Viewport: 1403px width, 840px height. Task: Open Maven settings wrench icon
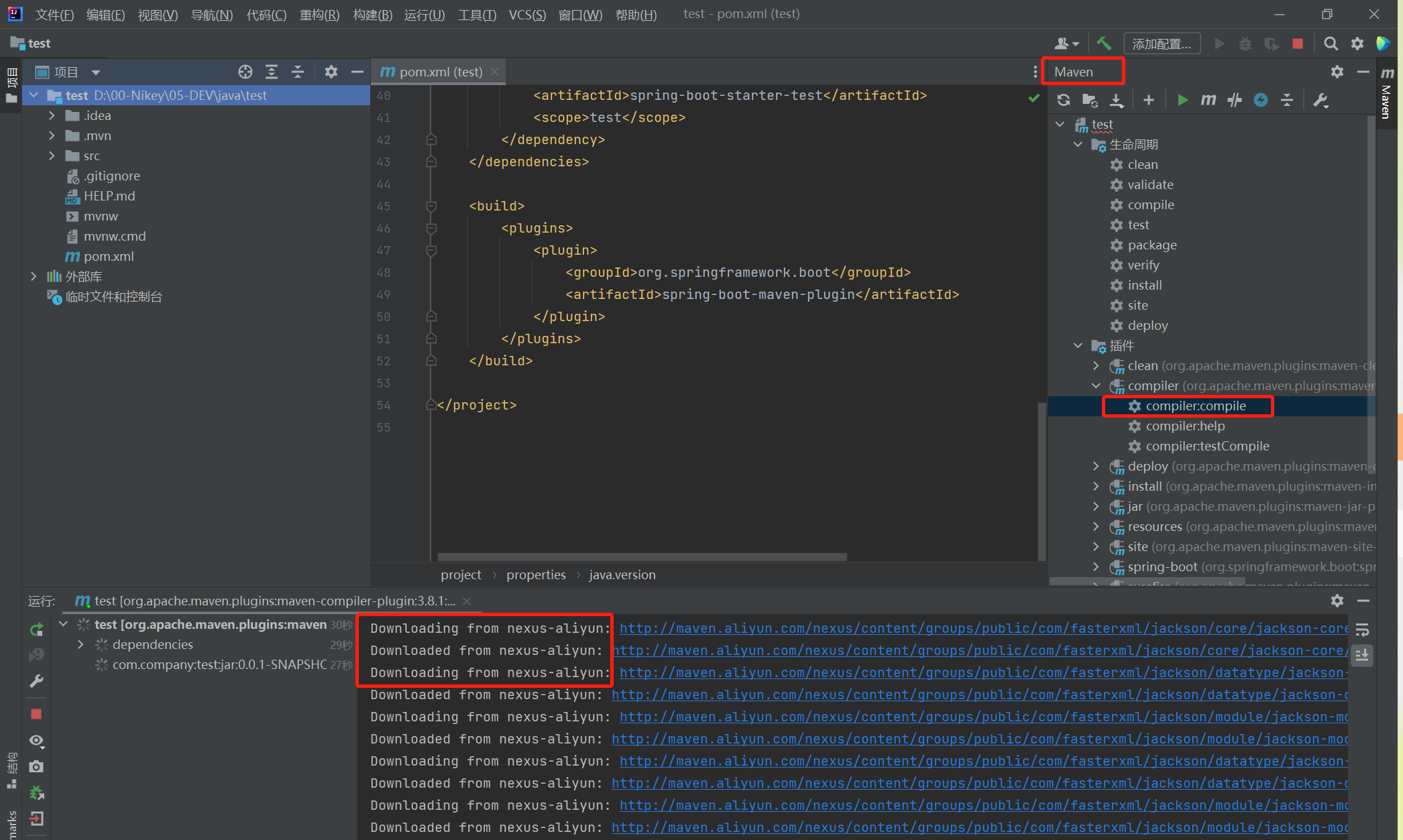(1321, 100)
